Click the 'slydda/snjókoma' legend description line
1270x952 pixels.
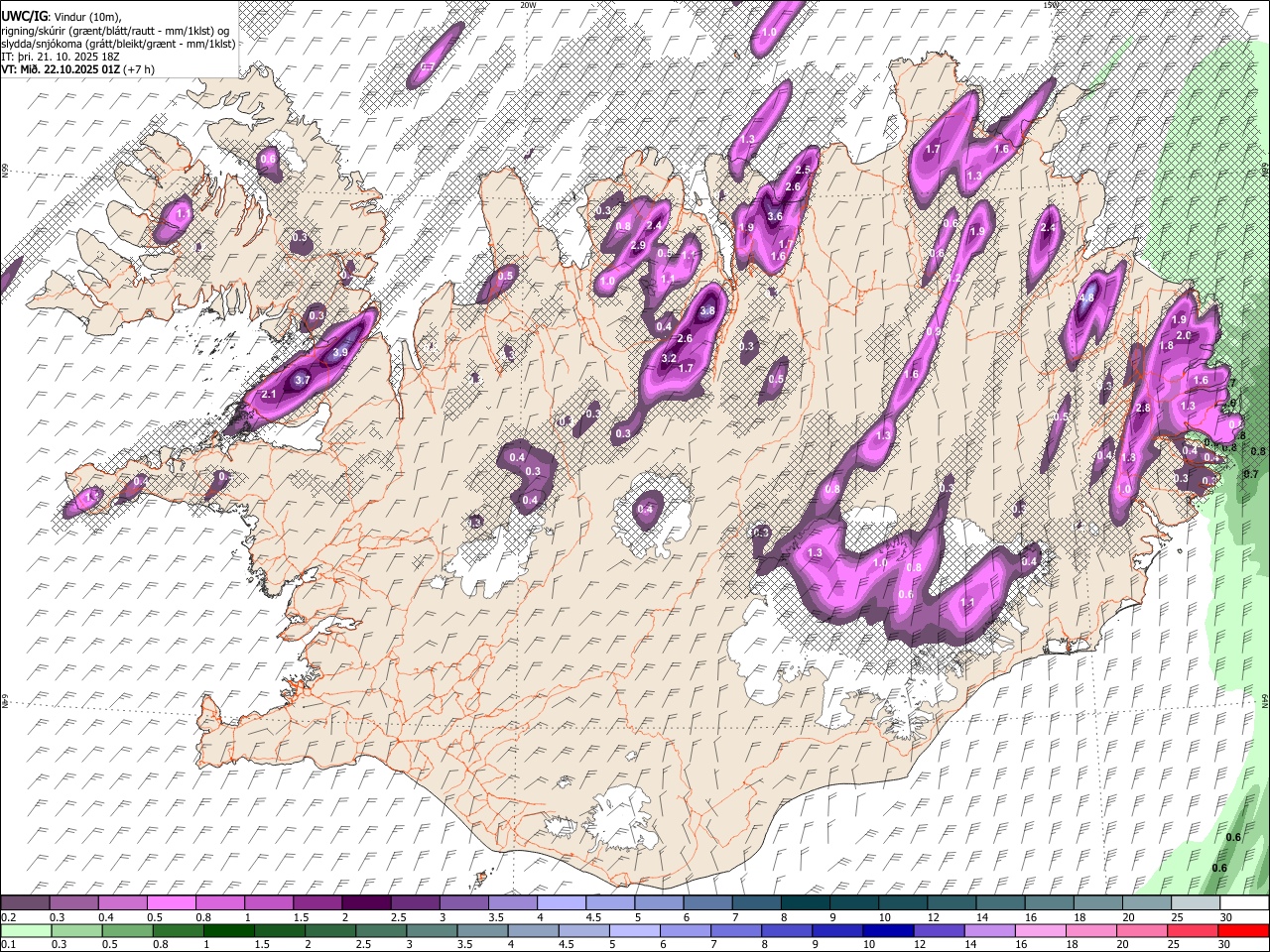118,44
